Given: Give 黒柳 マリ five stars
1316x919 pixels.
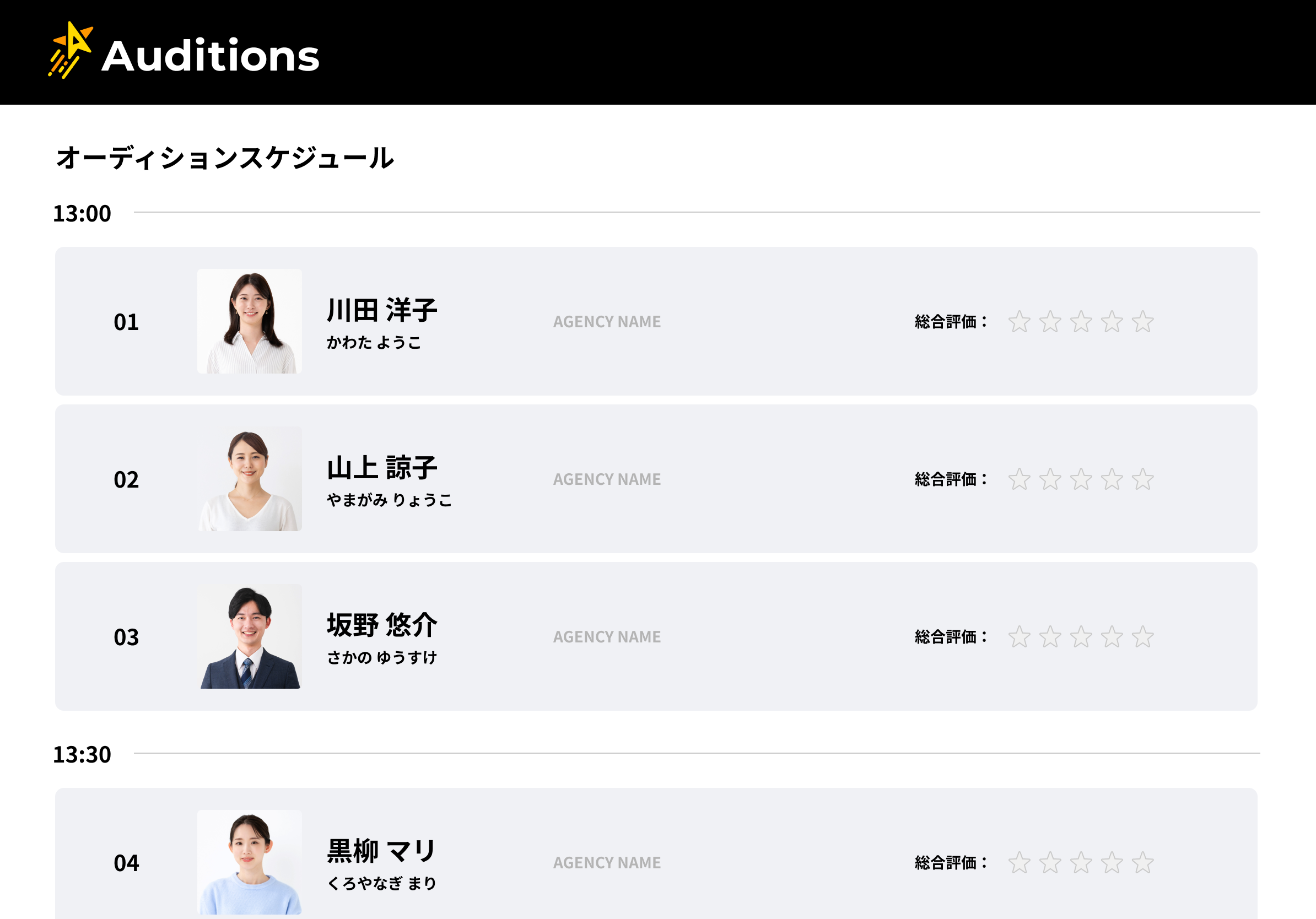Looking at the screenshot, I should click(x=1142, y=863).
